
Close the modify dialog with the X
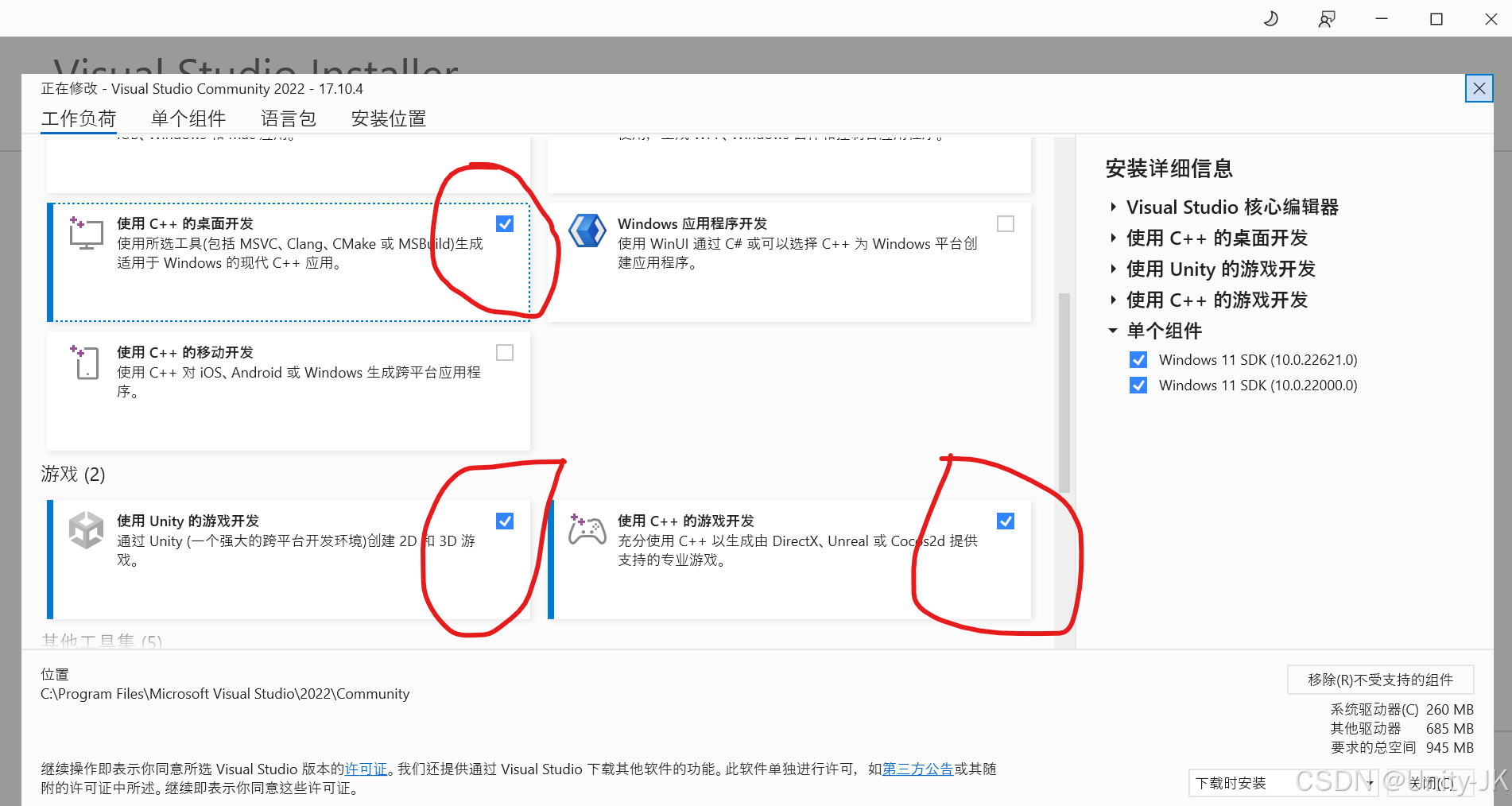pos(1479,88)
